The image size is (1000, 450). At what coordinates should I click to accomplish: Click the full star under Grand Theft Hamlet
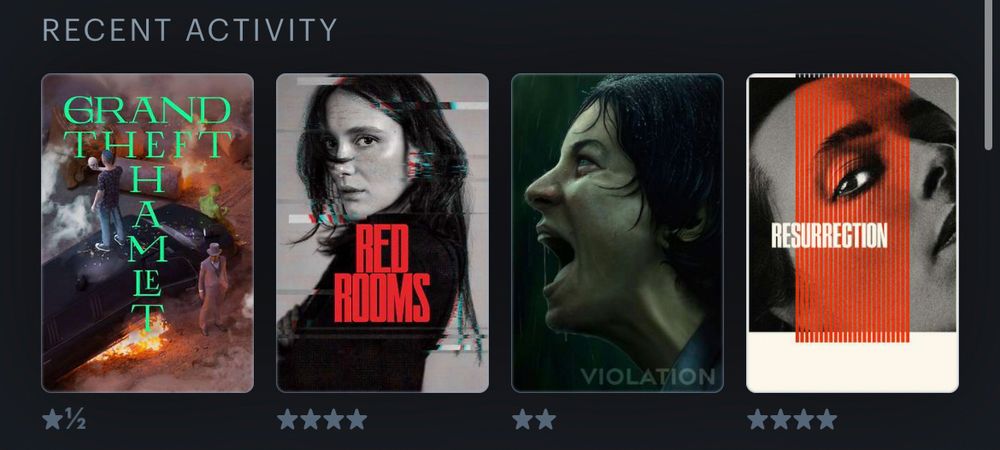pyautogui.click(x=52, y=419)
